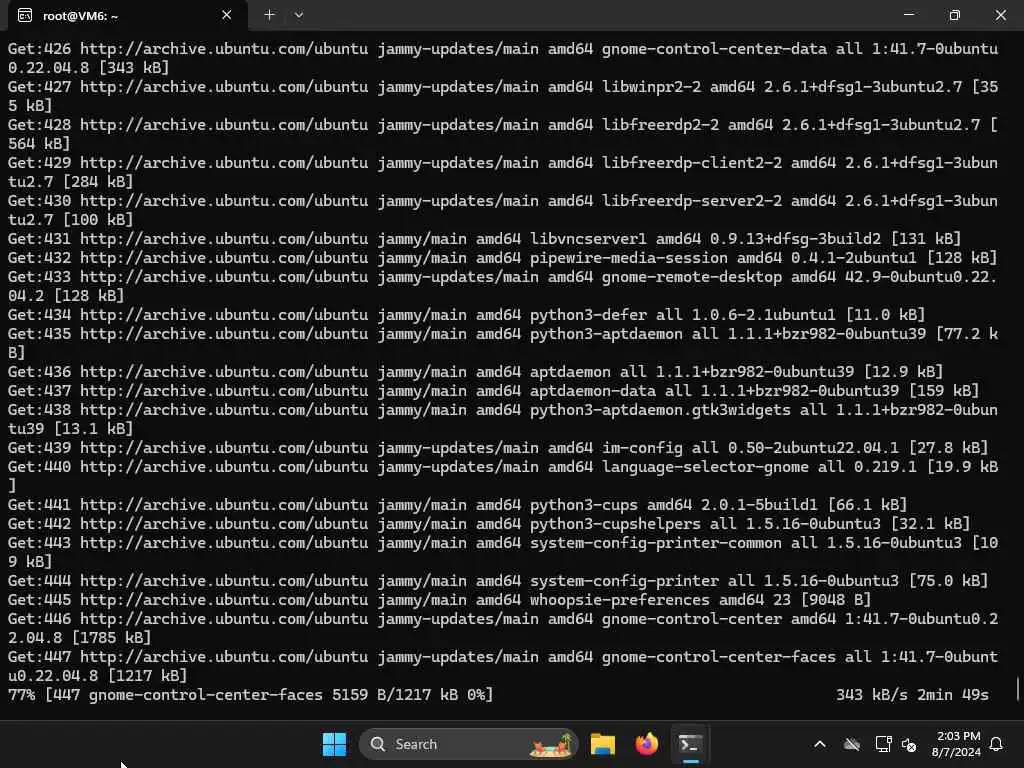The height and width of the screenshot is (768, 1024).
Task: Open File Explorer from the taskbar
Action: click(602, 744)
